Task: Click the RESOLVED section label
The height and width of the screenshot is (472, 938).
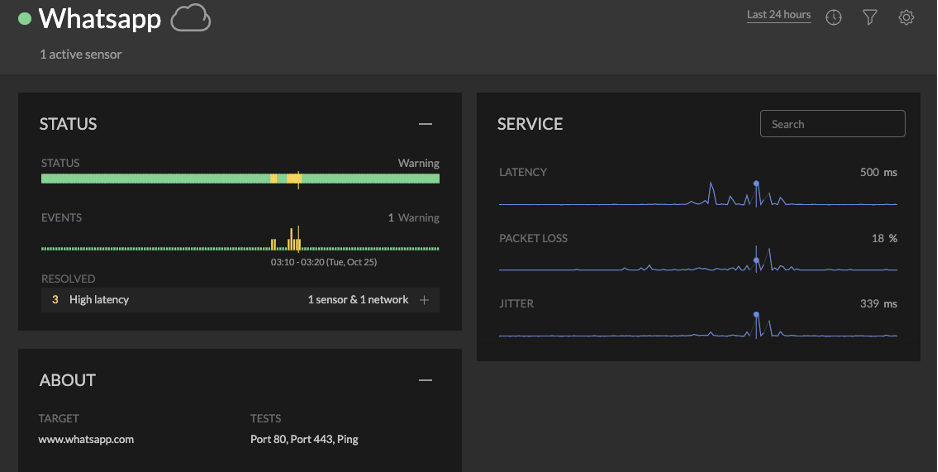Action: (68, 279)
